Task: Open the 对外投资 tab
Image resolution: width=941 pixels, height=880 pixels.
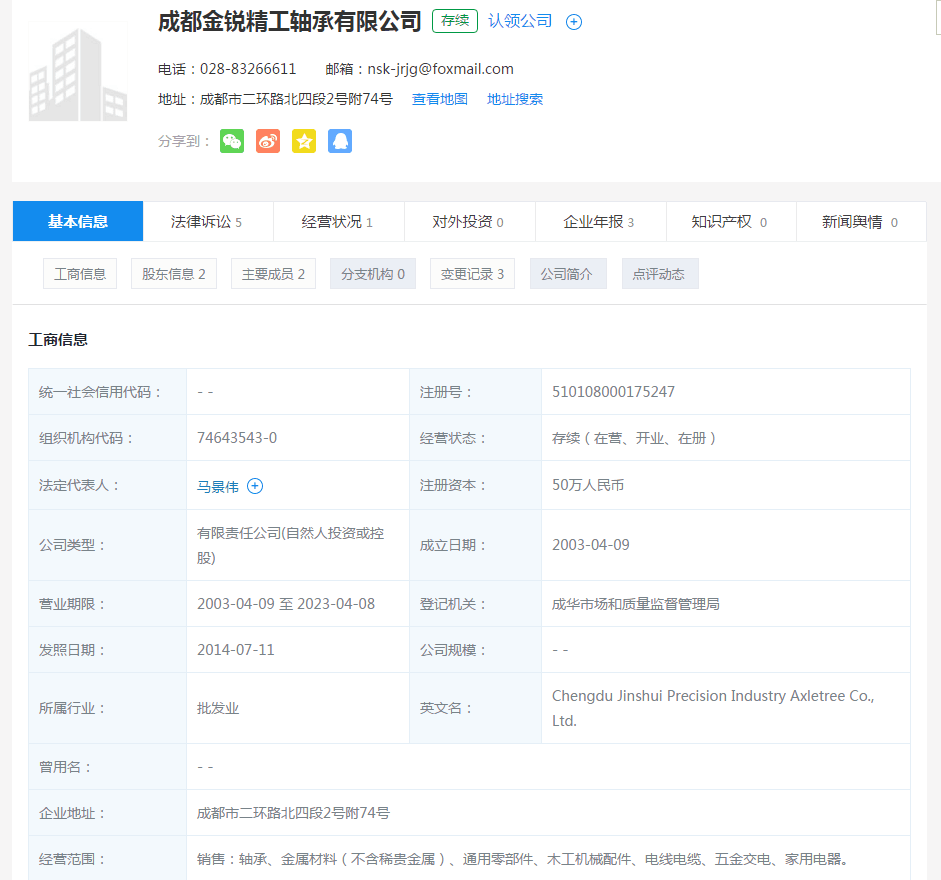Action: tap(469, 222)
